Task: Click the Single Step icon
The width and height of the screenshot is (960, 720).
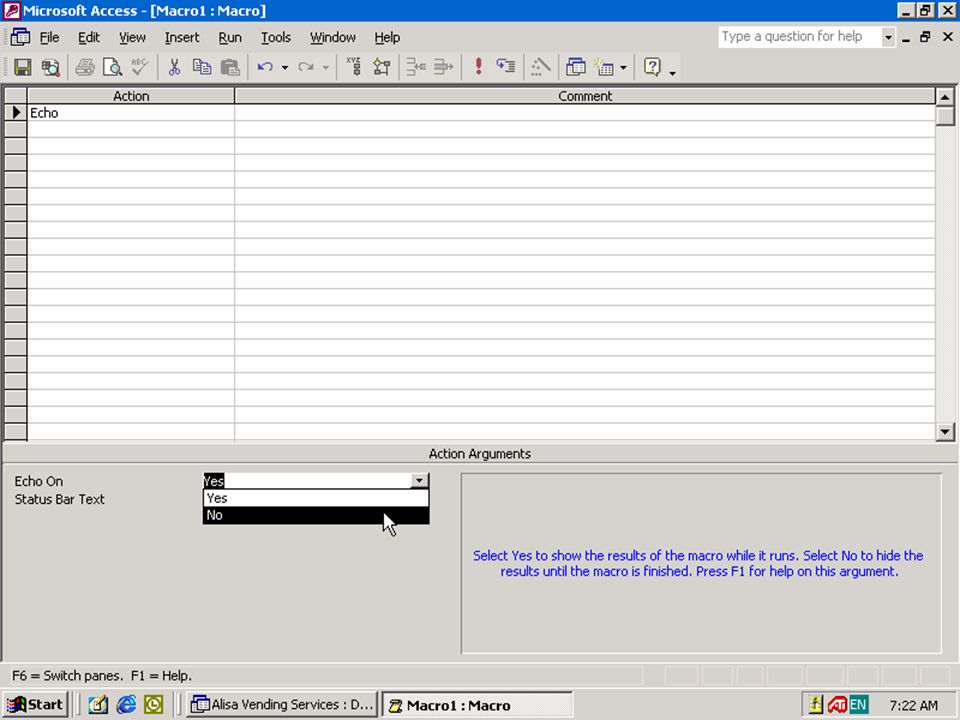Action: click(x=506, y=67)
